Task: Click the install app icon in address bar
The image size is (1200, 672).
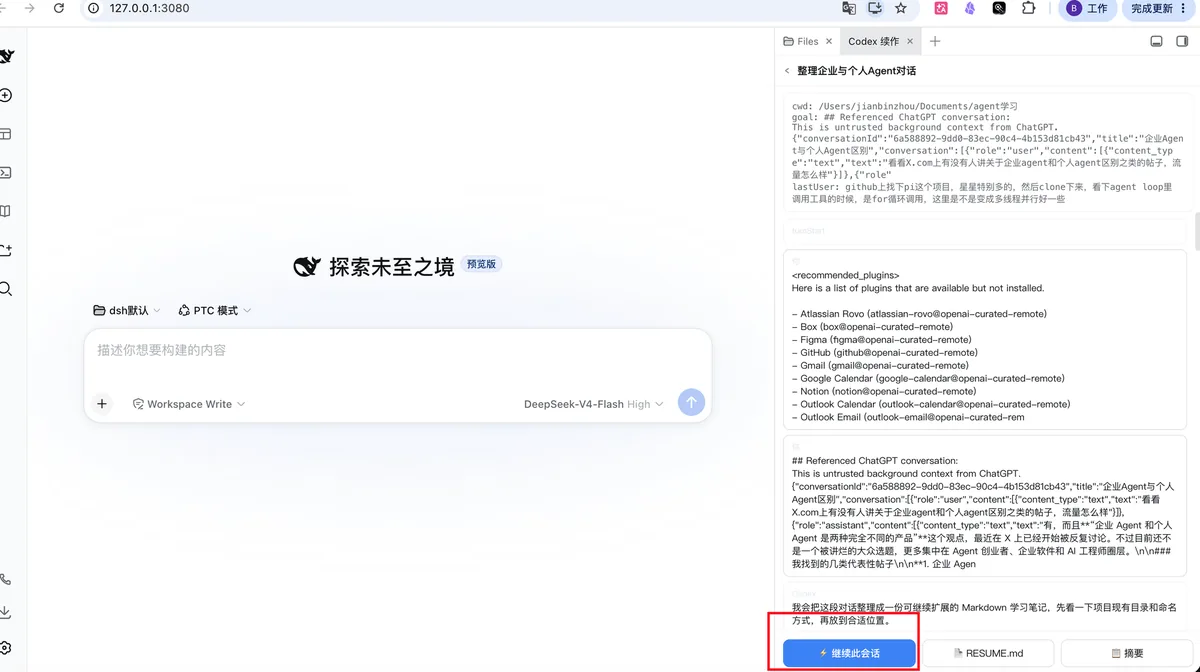Action: (875, 8)
